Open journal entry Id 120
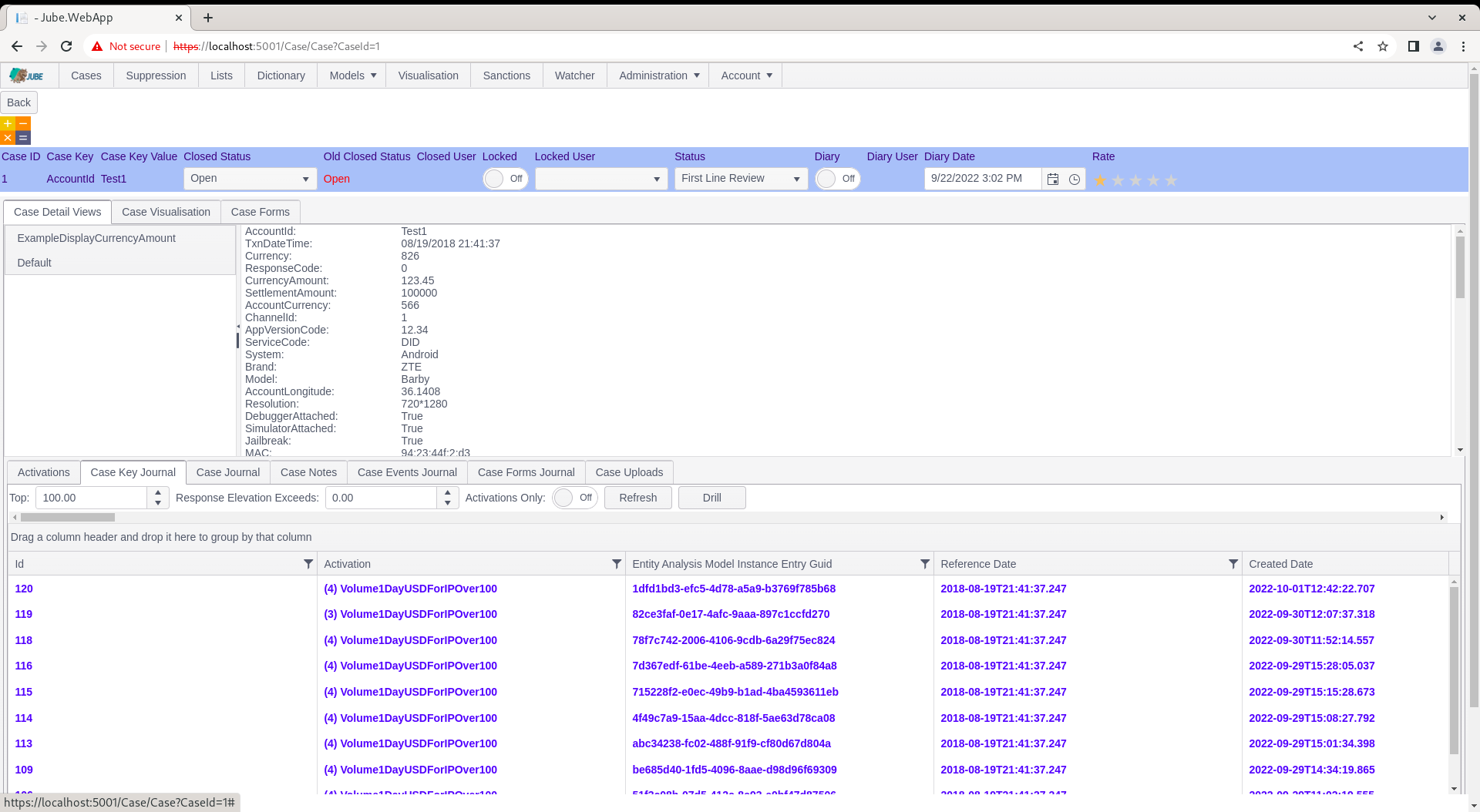The height and width of the screenshot is (812, 1480). [x=24, y=589]
